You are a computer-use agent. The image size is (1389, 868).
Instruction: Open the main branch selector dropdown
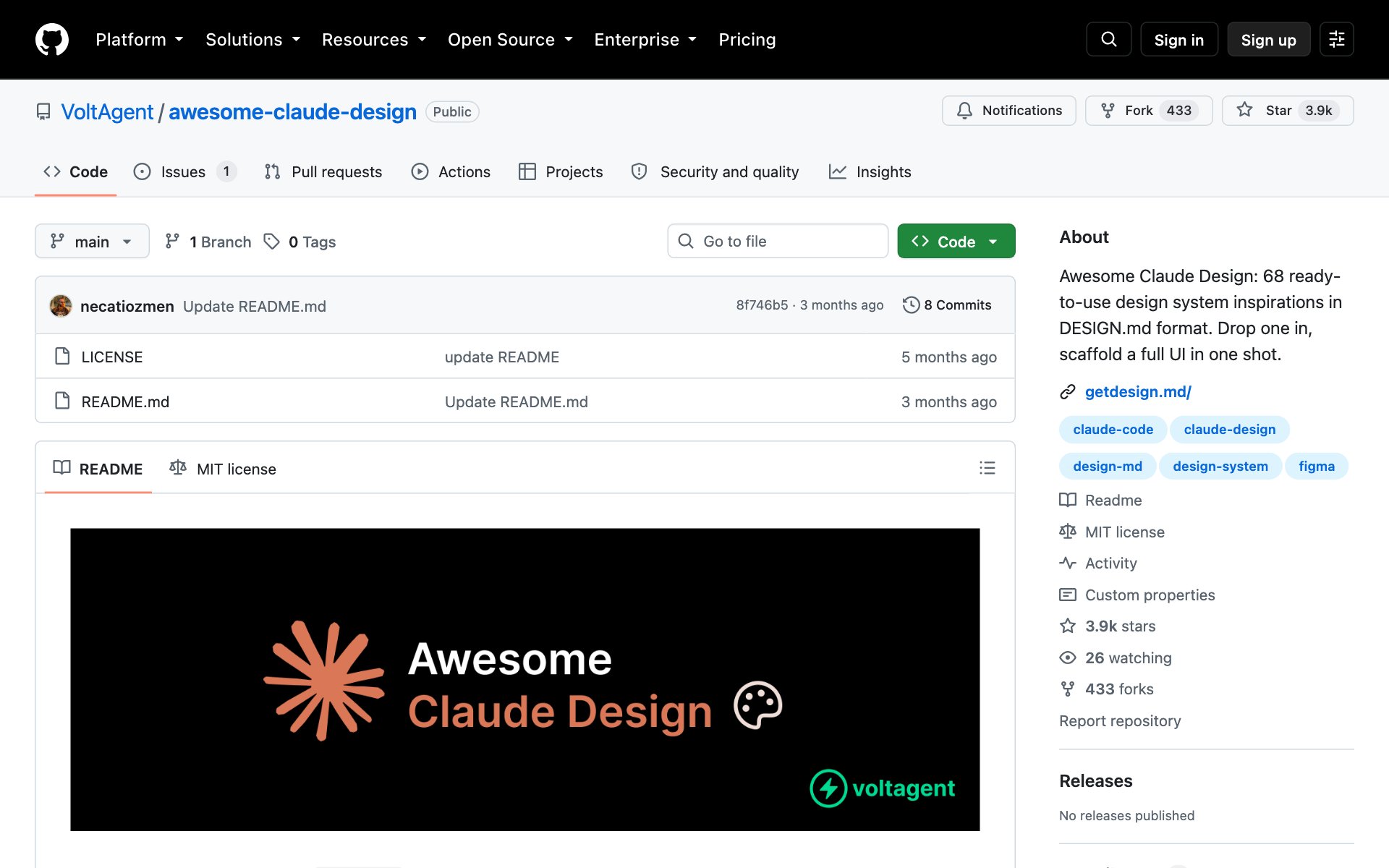(92, 241)
